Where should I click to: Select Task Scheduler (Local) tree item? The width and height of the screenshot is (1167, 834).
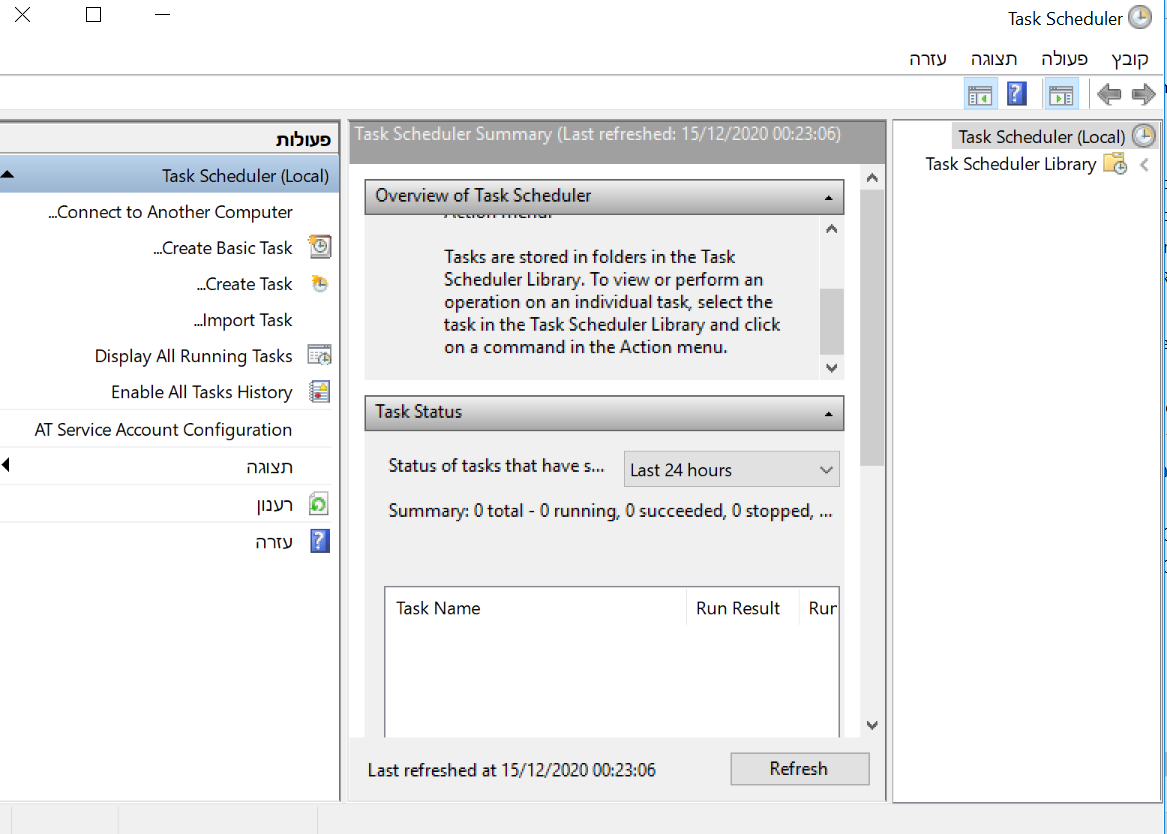click(x=1041, y=137)
